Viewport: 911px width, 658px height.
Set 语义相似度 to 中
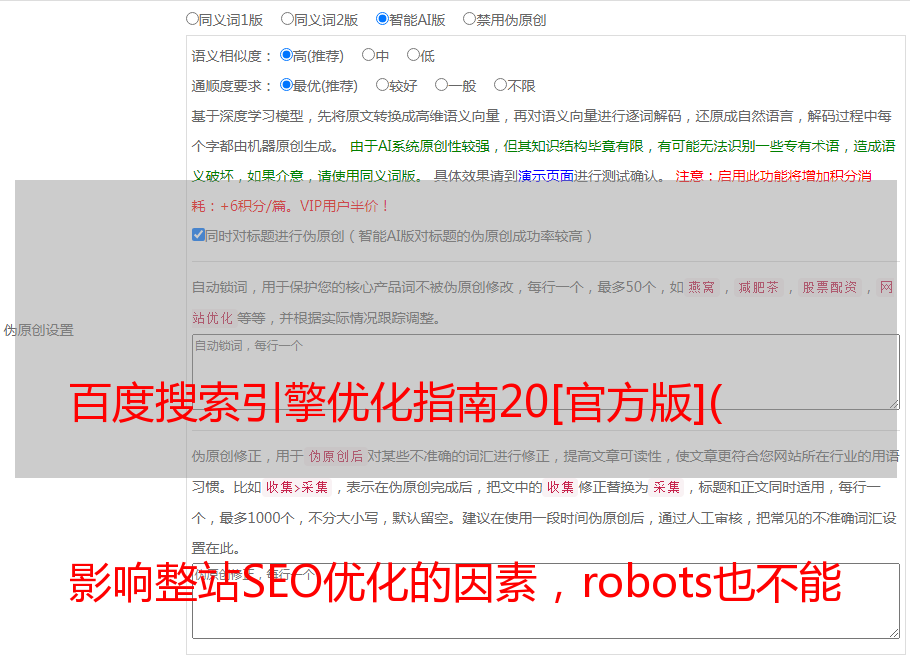coord(368,55)
